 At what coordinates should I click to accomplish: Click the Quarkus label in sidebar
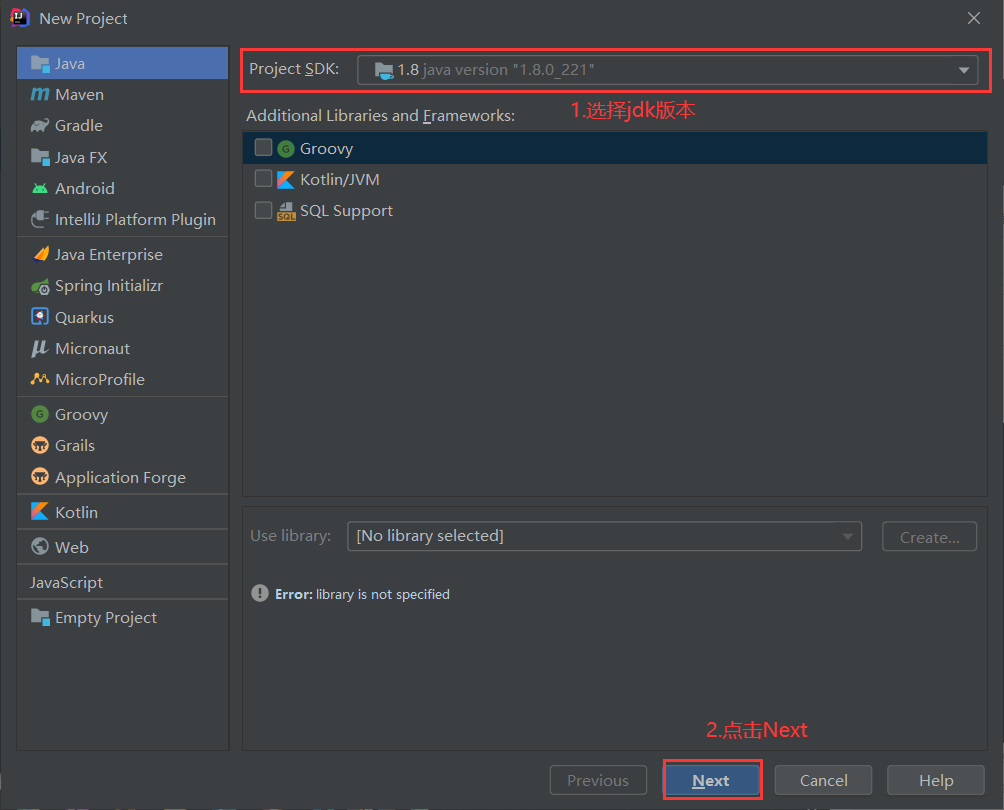(84, 318)
